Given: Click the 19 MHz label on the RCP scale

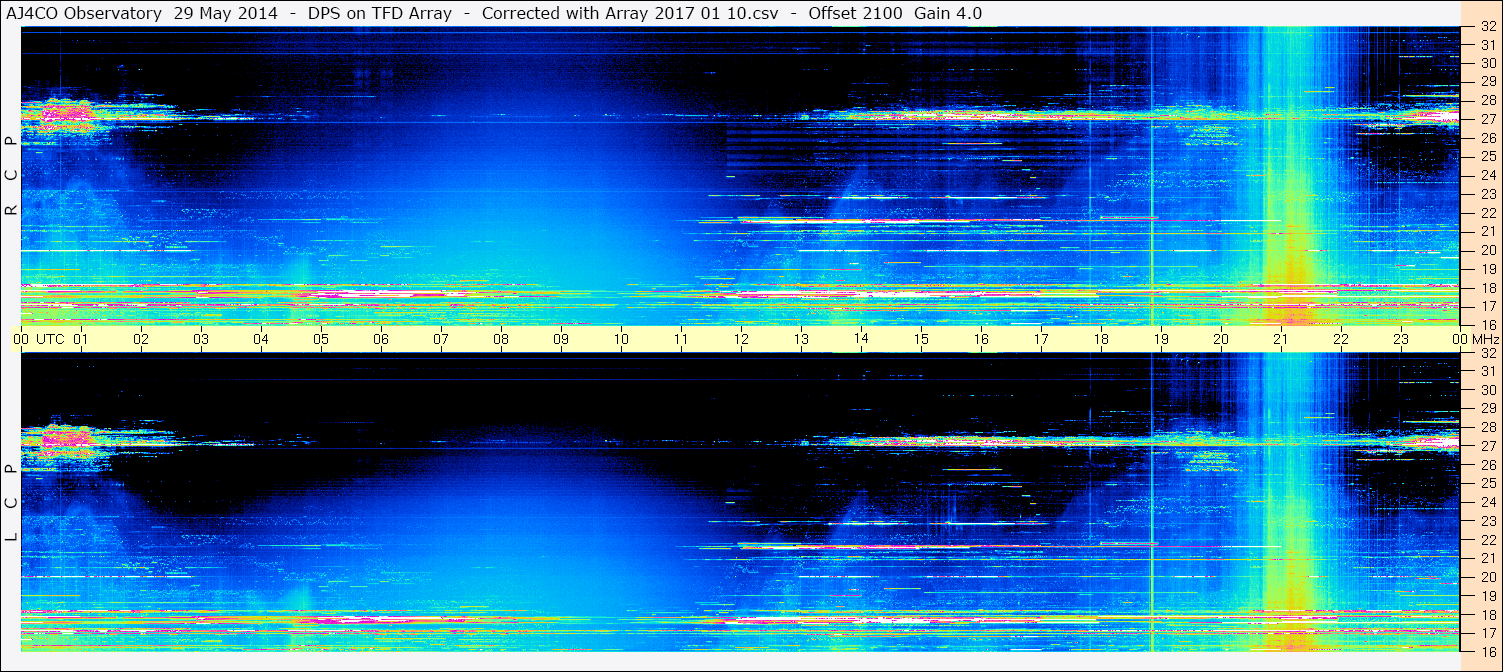Looking at the screenshot, I should (1487, 269).
